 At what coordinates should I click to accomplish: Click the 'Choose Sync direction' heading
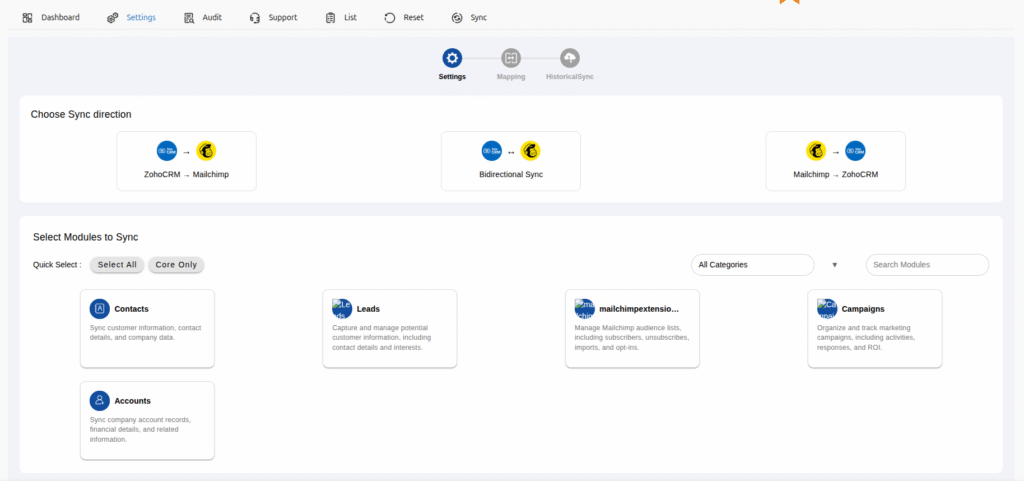pos(81,114)
